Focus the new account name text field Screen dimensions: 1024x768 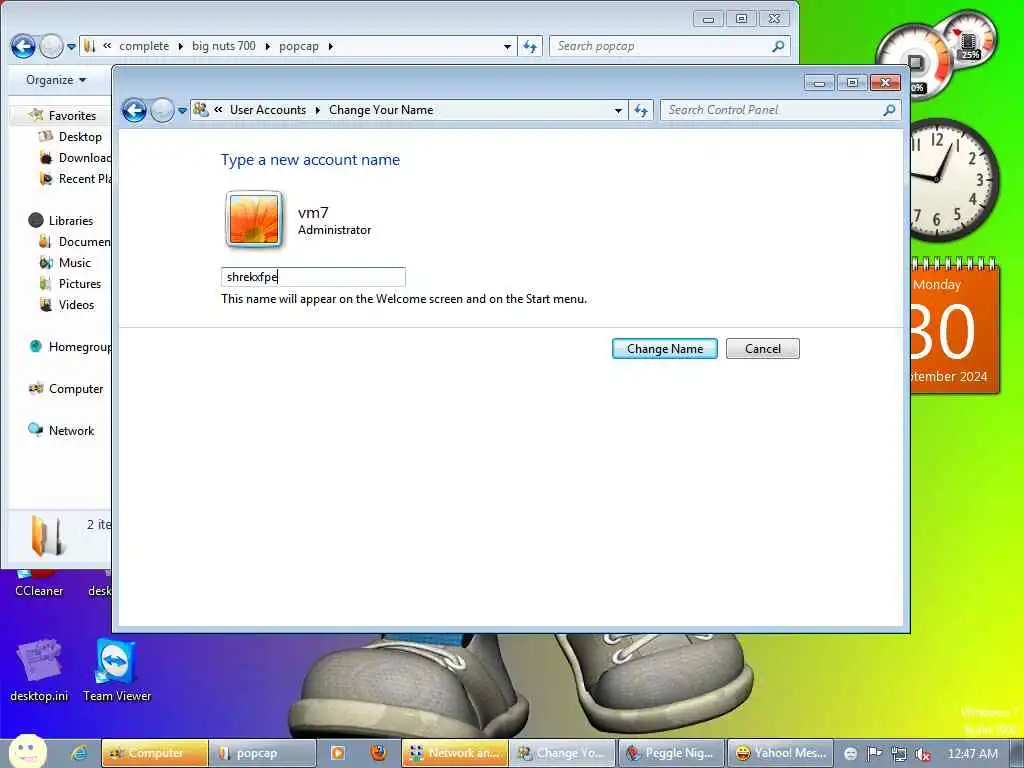(x=313, y=277)
